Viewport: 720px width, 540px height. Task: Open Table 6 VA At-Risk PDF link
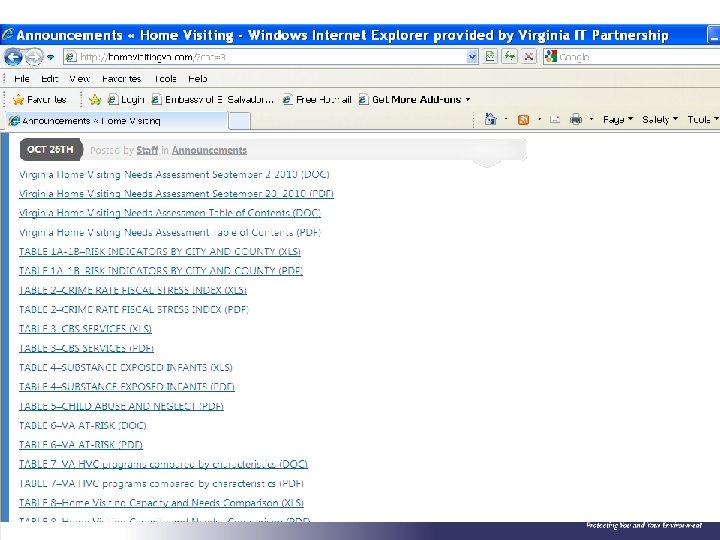[81, 444]
